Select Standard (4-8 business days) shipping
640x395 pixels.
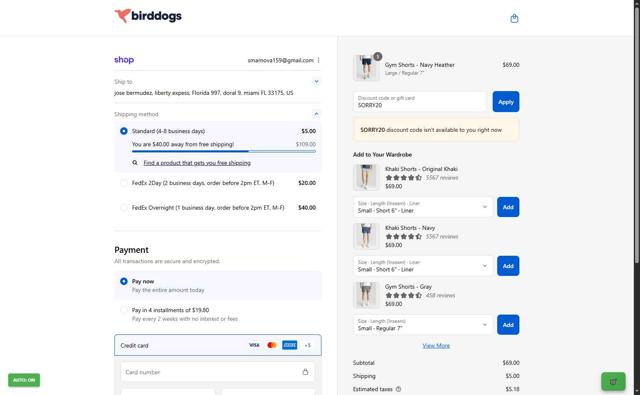pos(124,131)
